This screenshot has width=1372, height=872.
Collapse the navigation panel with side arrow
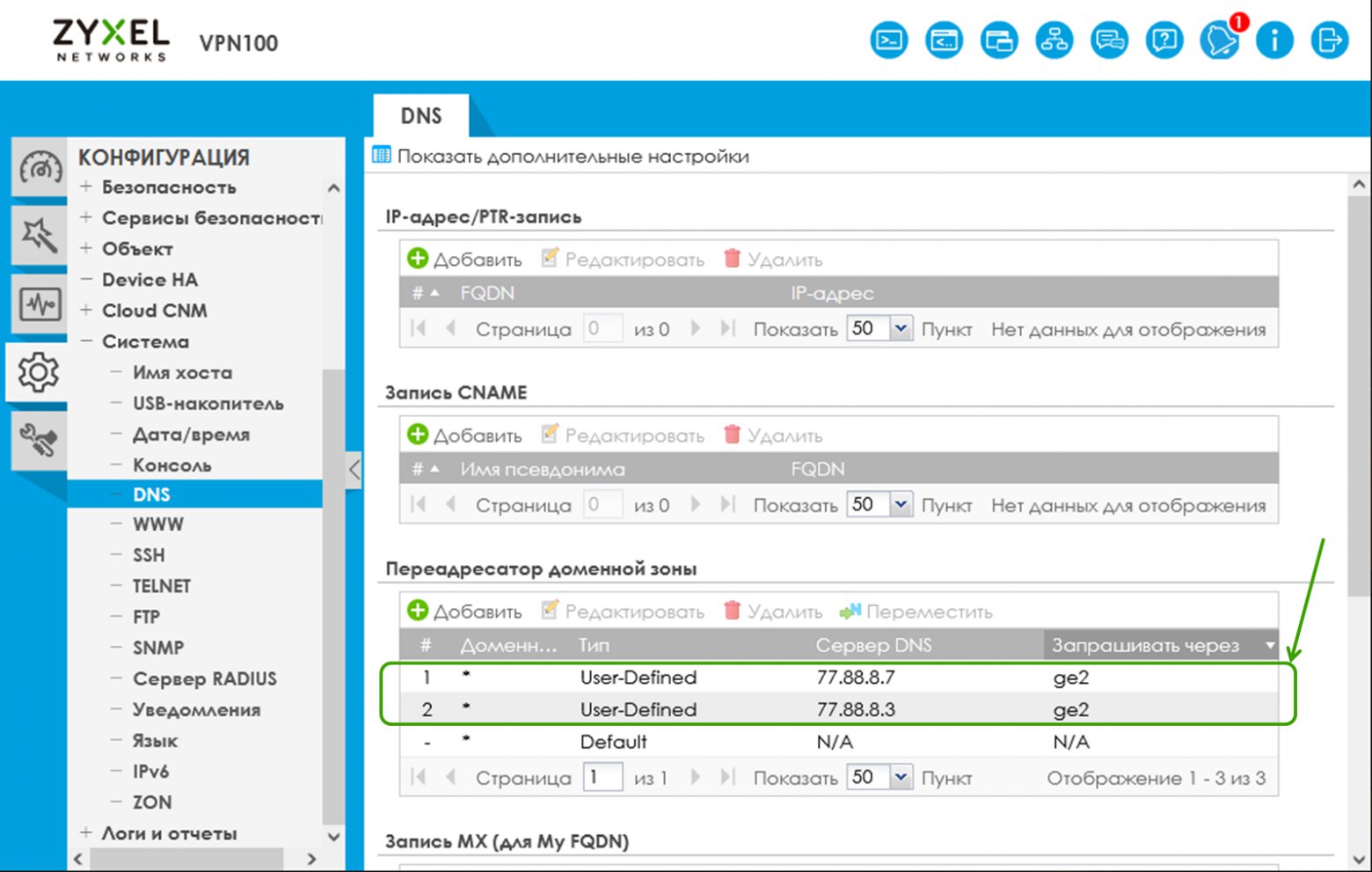click(354, 469)
